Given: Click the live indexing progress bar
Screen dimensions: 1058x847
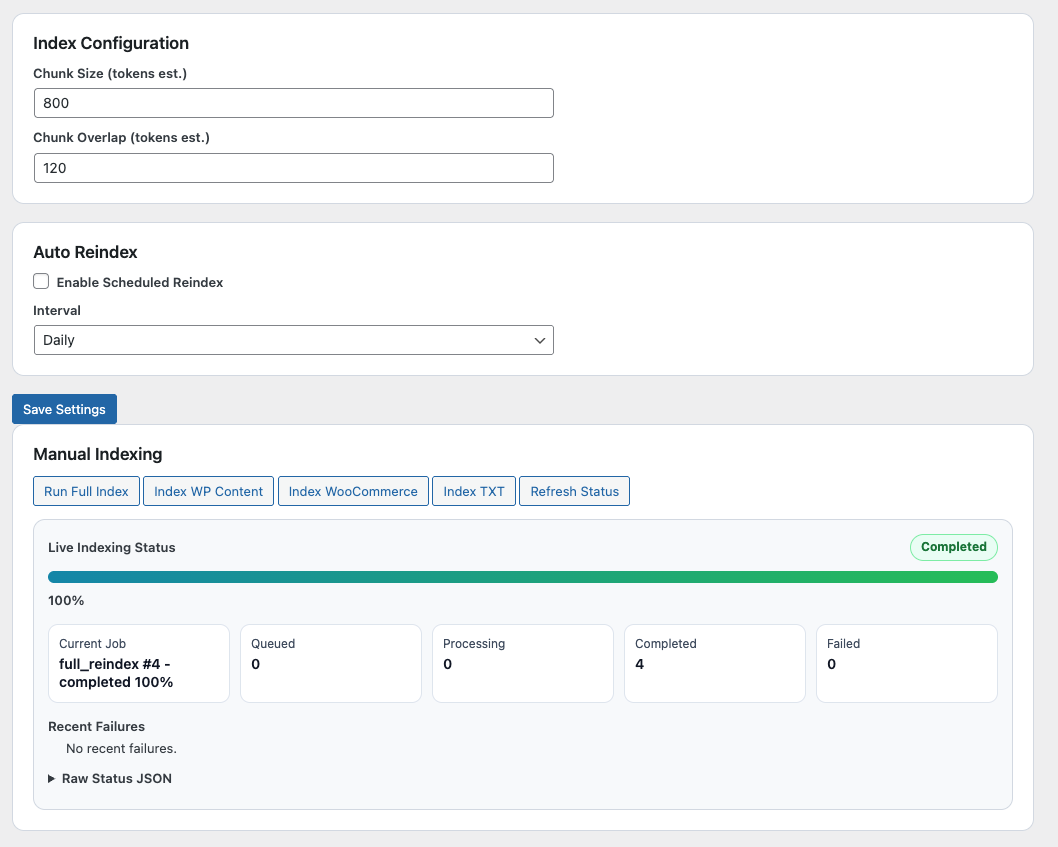Looking at the screenshot, I should [x=523, y=577].
